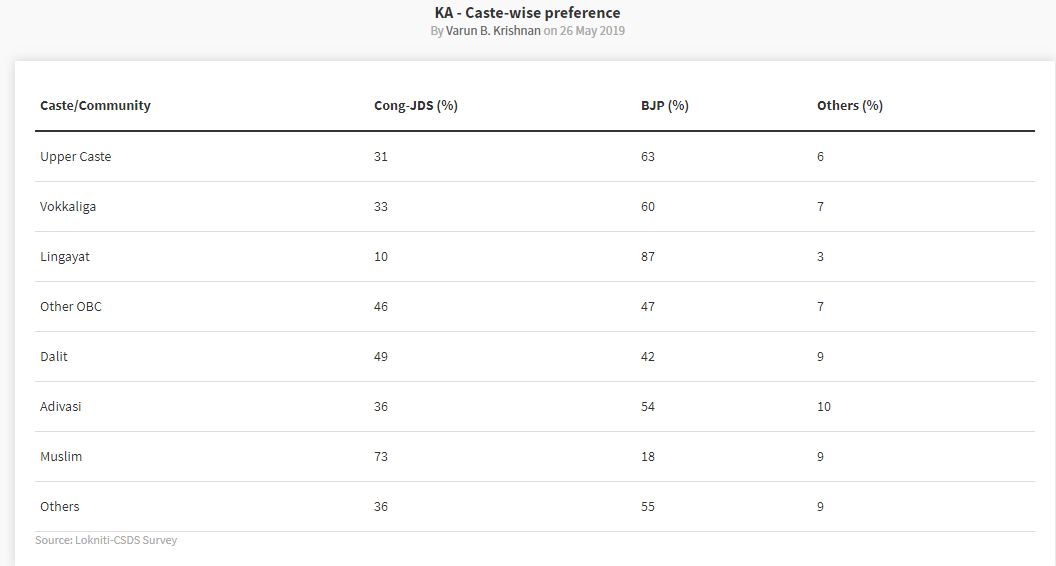
Task: Select the Others (%) column header
Action: tap(850, 106)
